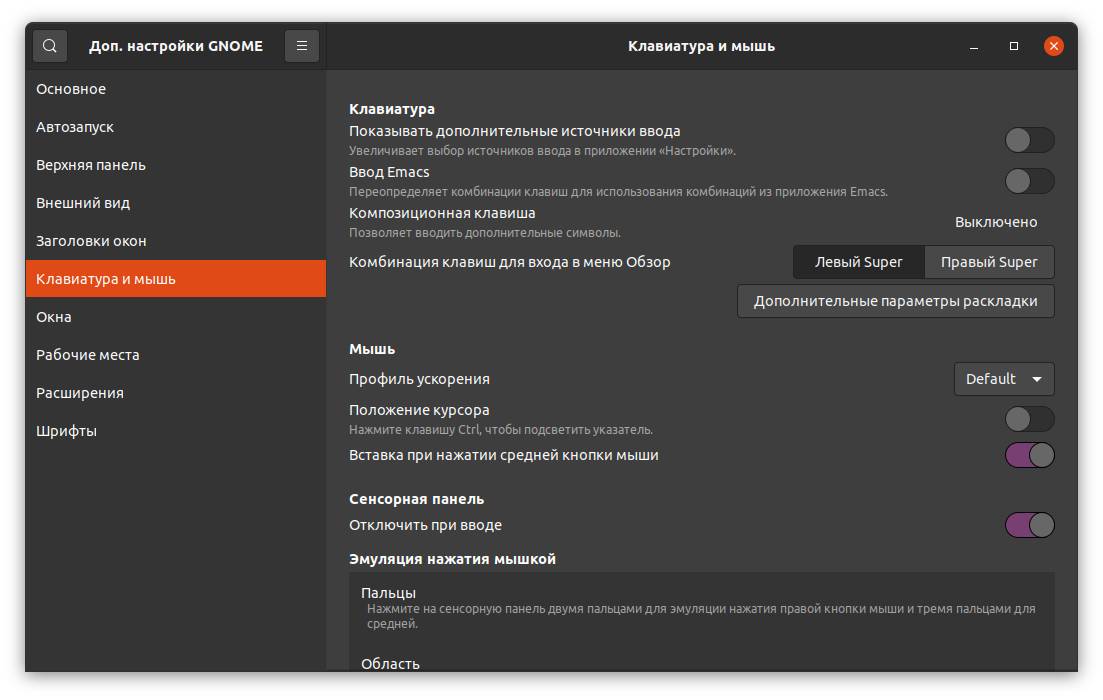Select Левый Super for Overview shortcut
Viewport: 1103px width, 700px height.
click(858, 262)
